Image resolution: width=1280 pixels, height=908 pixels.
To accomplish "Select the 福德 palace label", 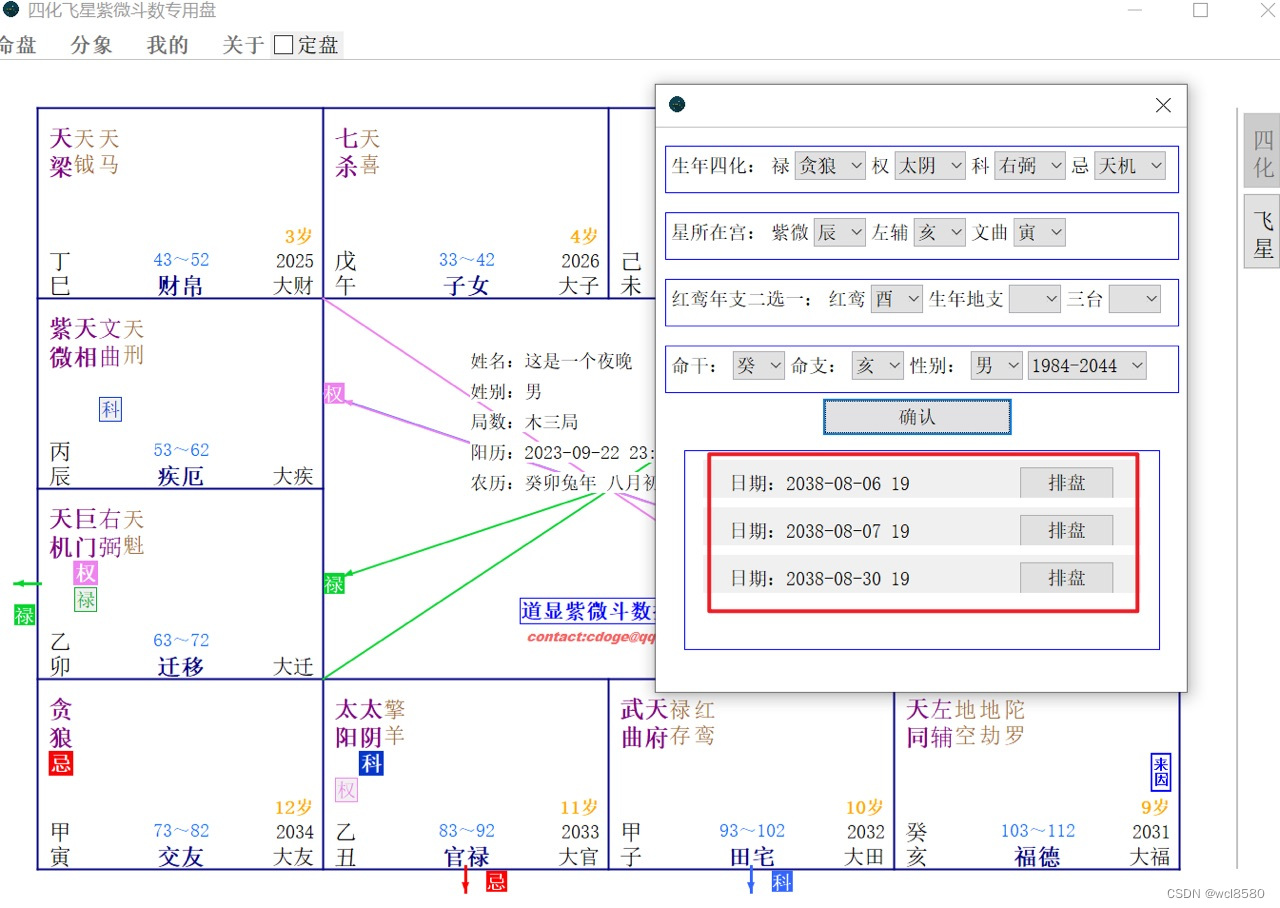I will tap(1037, 857).
